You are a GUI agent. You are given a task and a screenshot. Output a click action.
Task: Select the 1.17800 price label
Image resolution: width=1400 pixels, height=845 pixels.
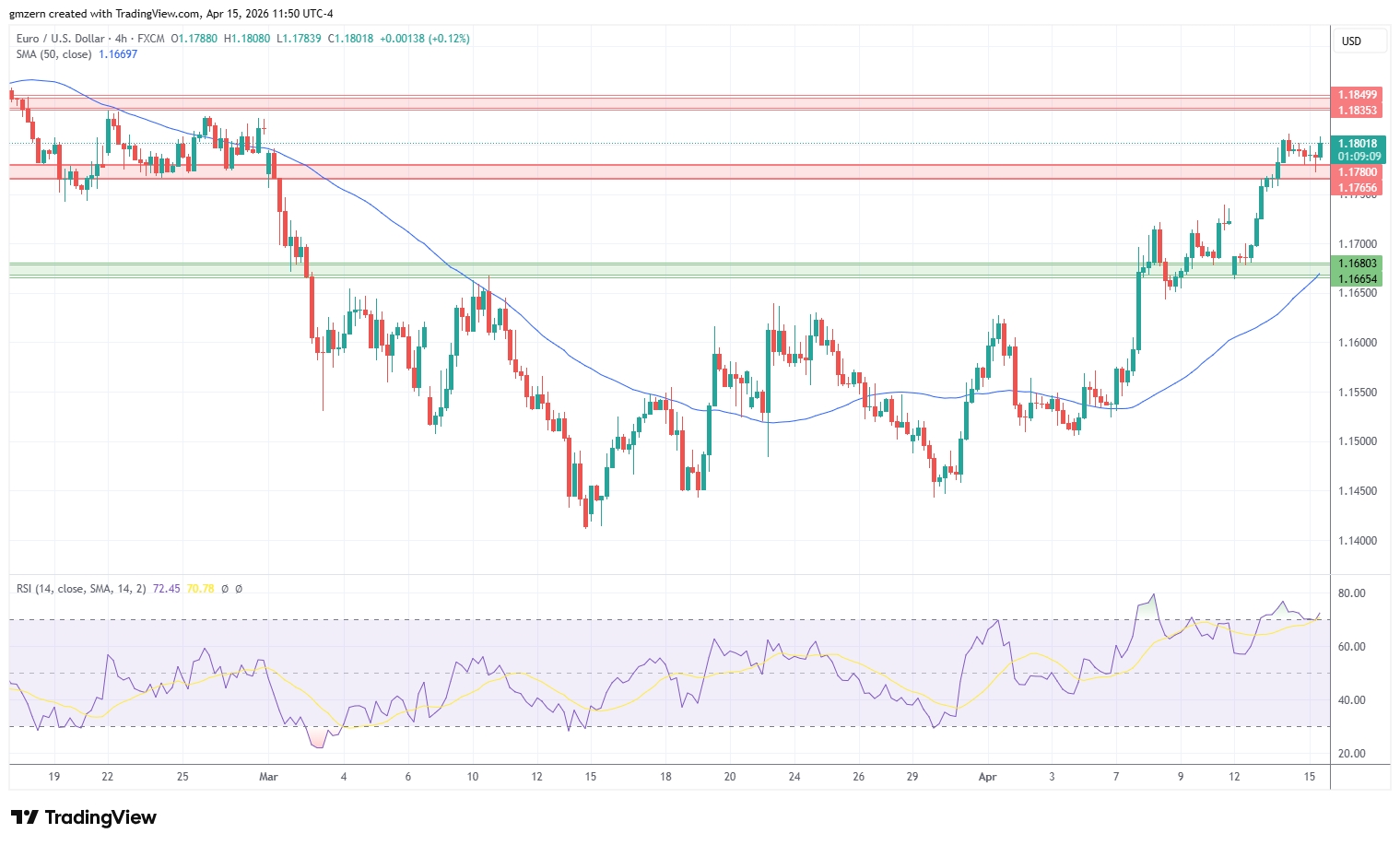[x=1358, y=172]
